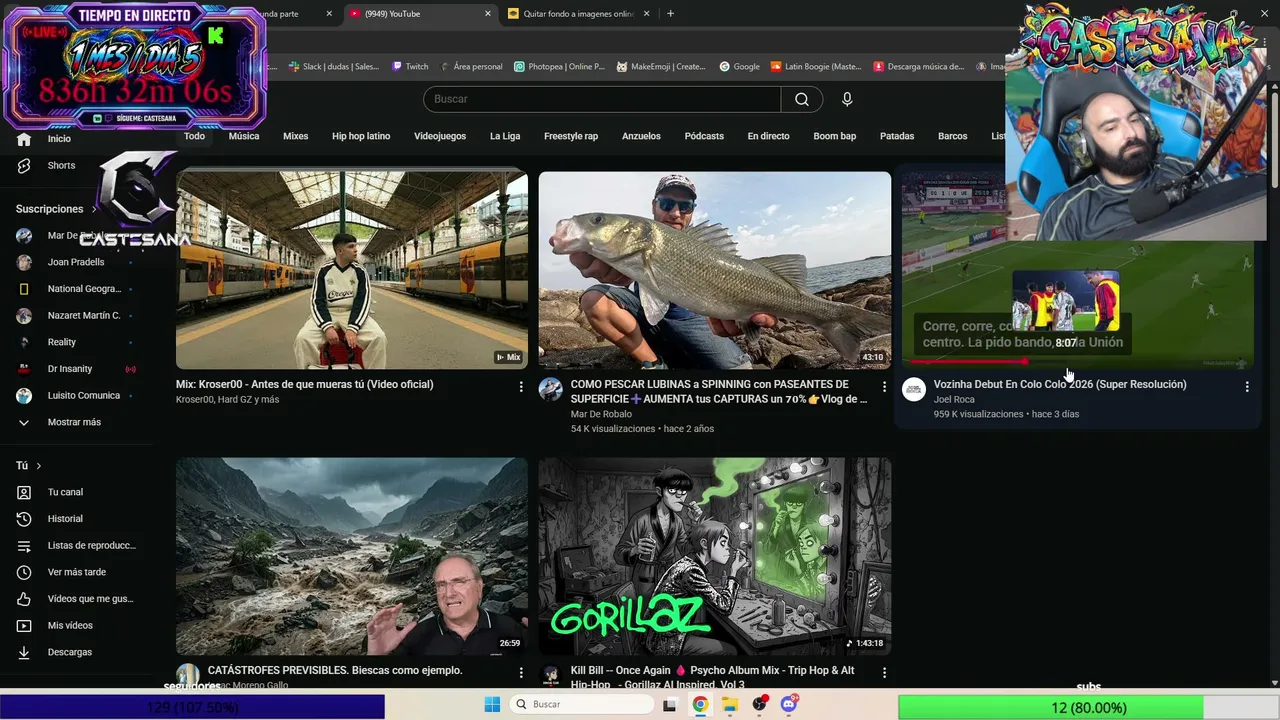Click the YouTube search field
Image resolution: width=1280 pixels, height=720 pixels.
tap(602, 99)
